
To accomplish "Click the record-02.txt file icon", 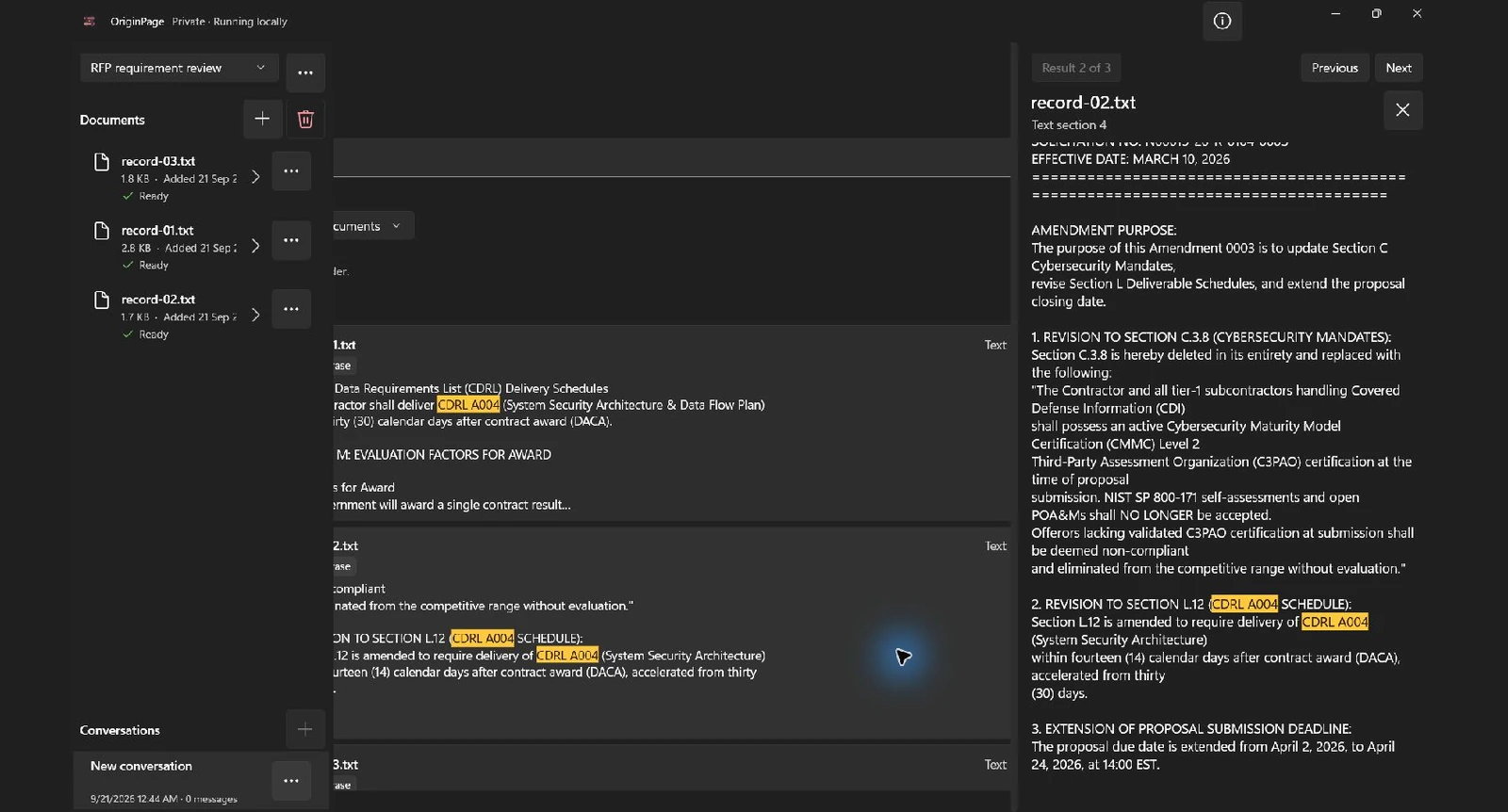I will click(102, 300).
